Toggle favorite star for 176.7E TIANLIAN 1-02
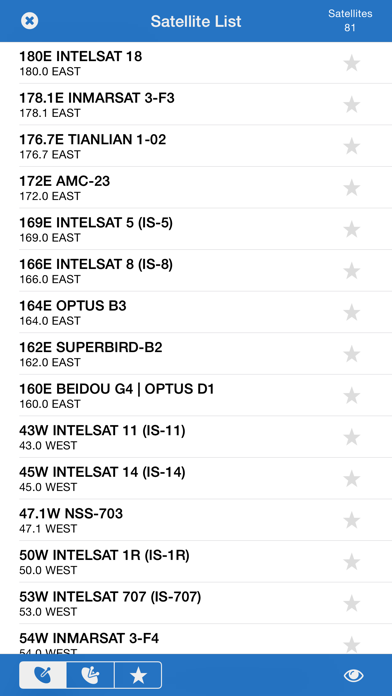 pos(352,146)
